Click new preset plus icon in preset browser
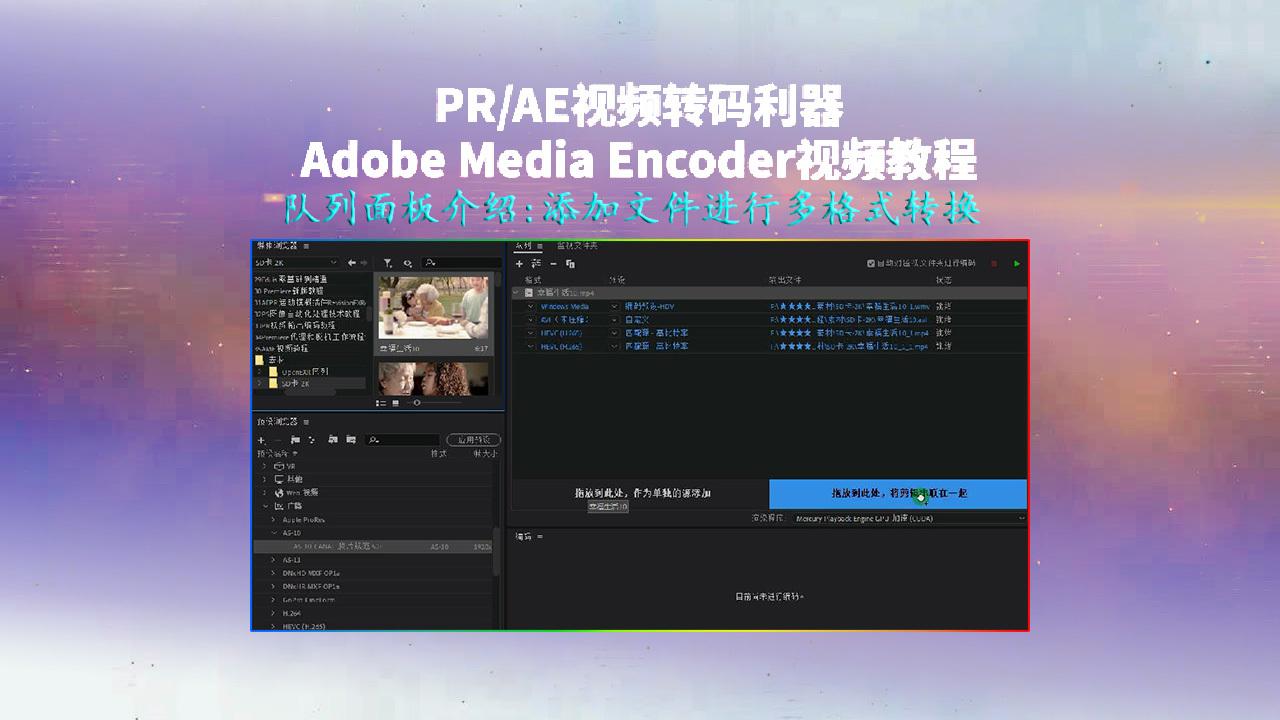Image resolution: width=1280 pixels, height=720 pixels. tap(261, 439)
